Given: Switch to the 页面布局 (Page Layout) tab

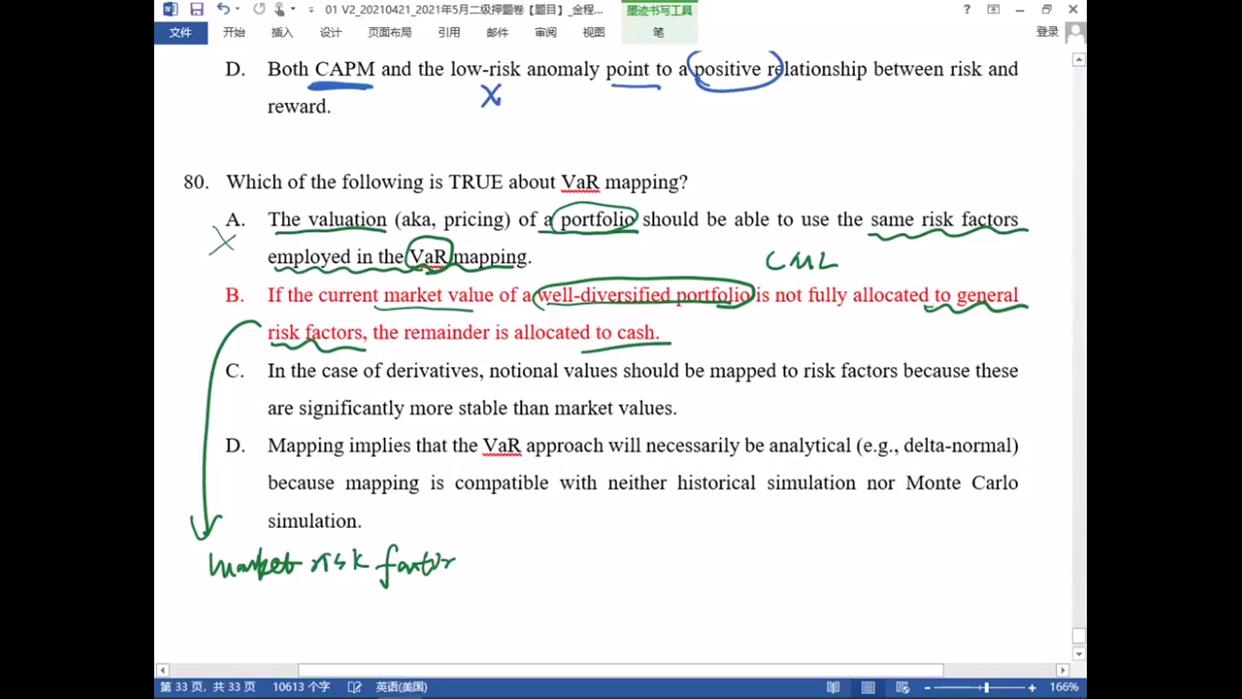Looking at the screenshot, I should (389, 32).
